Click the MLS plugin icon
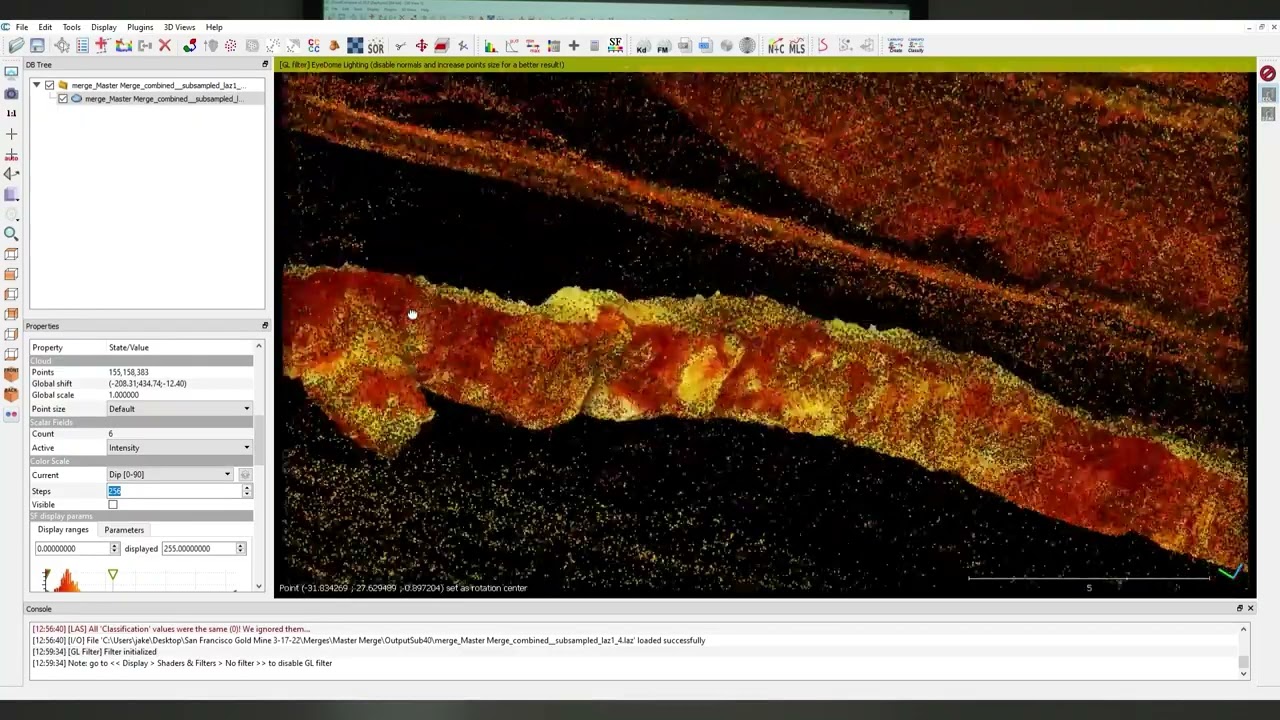 coord(797,46)
